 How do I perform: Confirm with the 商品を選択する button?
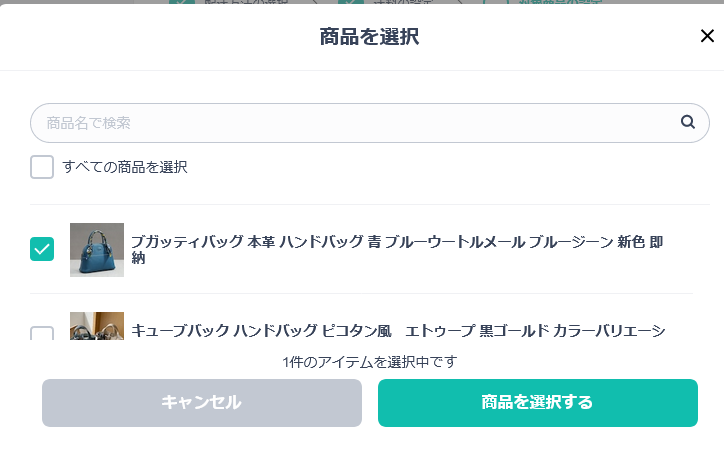tap(537, 403)
